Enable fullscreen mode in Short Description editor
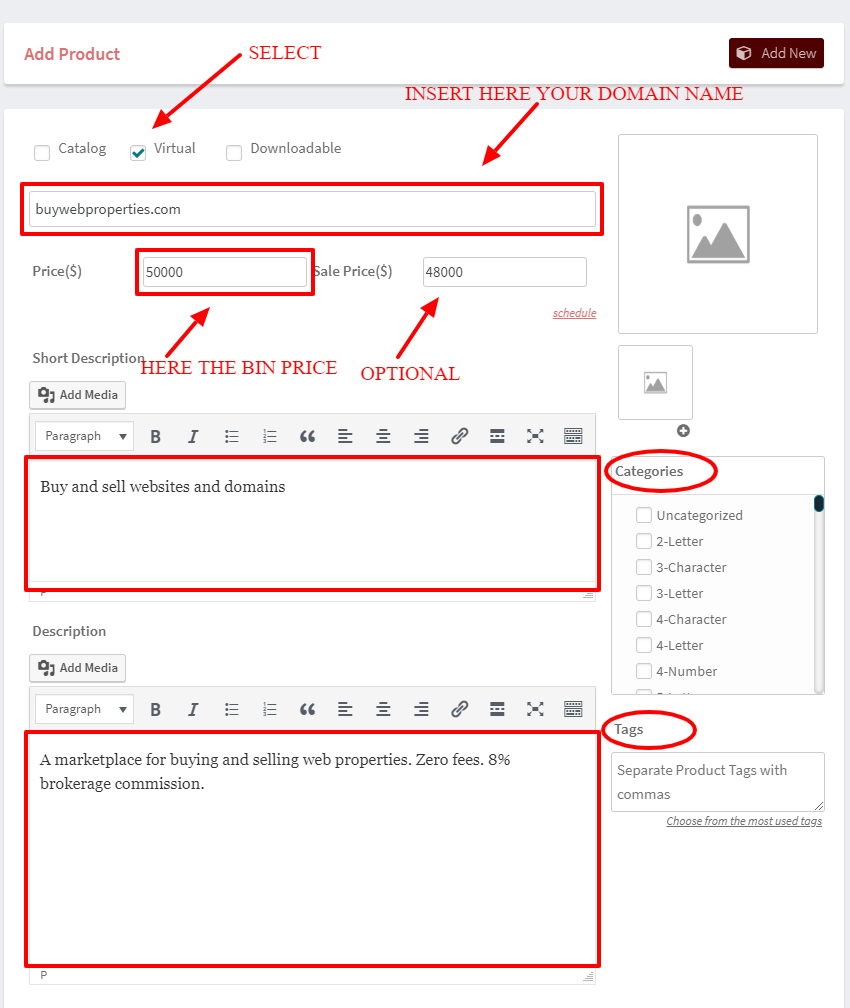 535,436
